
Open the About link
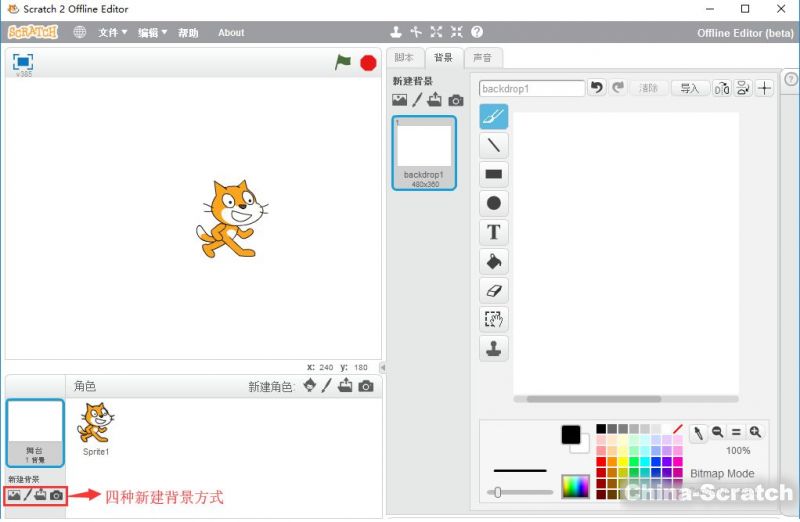(x=231, y=32)
